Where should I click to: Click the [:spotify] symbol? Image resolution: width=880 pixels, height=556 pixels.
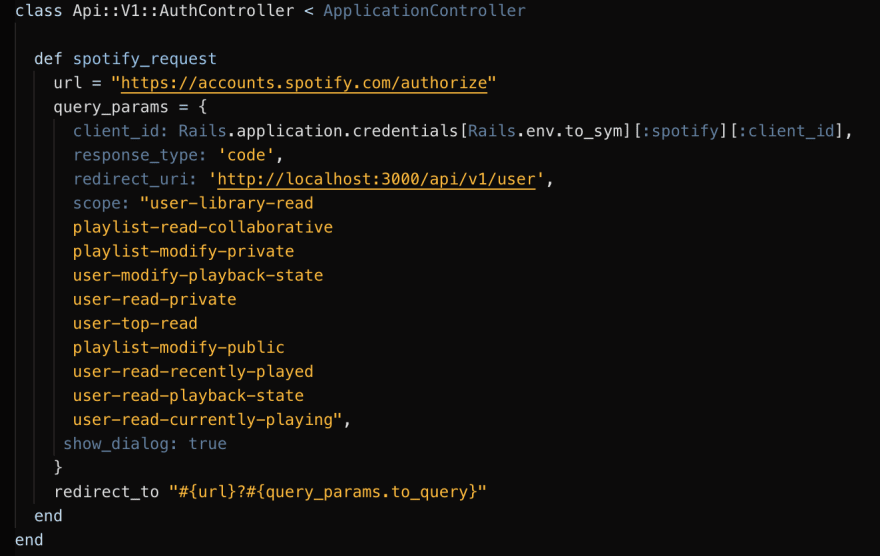(x=681, y=131)
